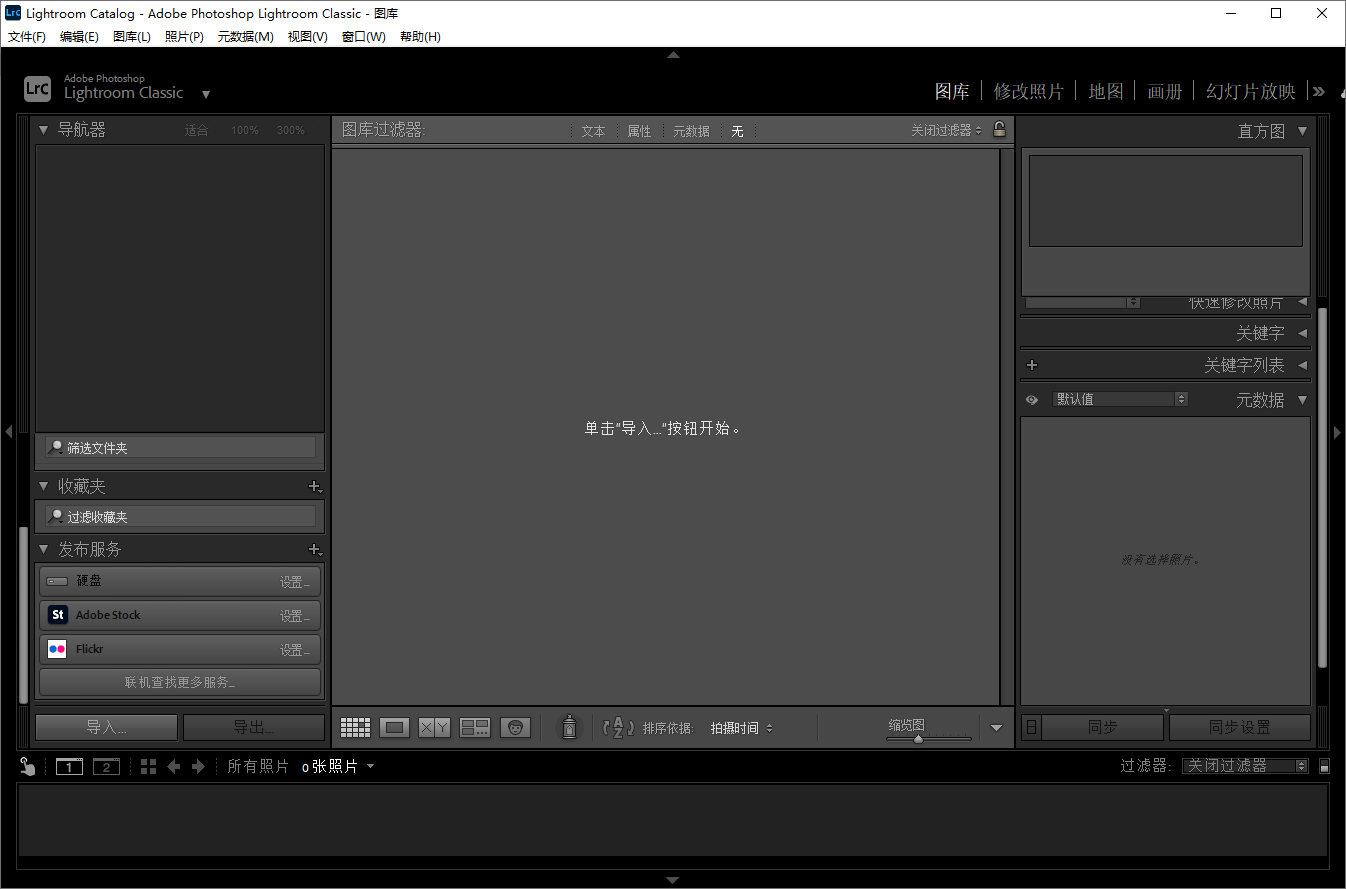Screen dimensions: 1346x889
Task: Toggle the metadata eye switch
Action: pyautogui.click(x=1031, y=398)
